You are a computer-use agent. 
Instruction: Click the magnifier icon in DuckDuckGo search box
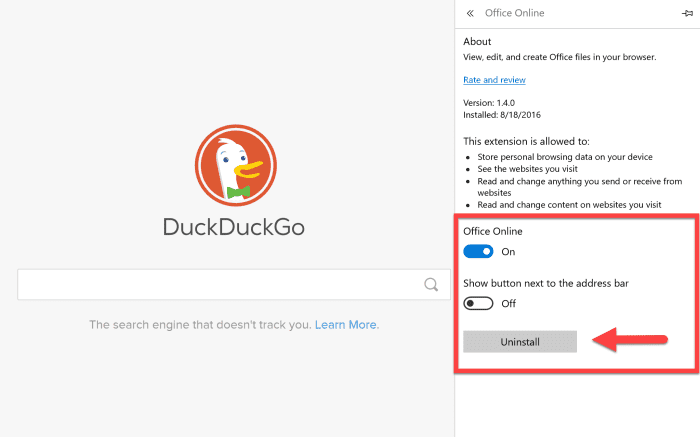click(431, 284)
